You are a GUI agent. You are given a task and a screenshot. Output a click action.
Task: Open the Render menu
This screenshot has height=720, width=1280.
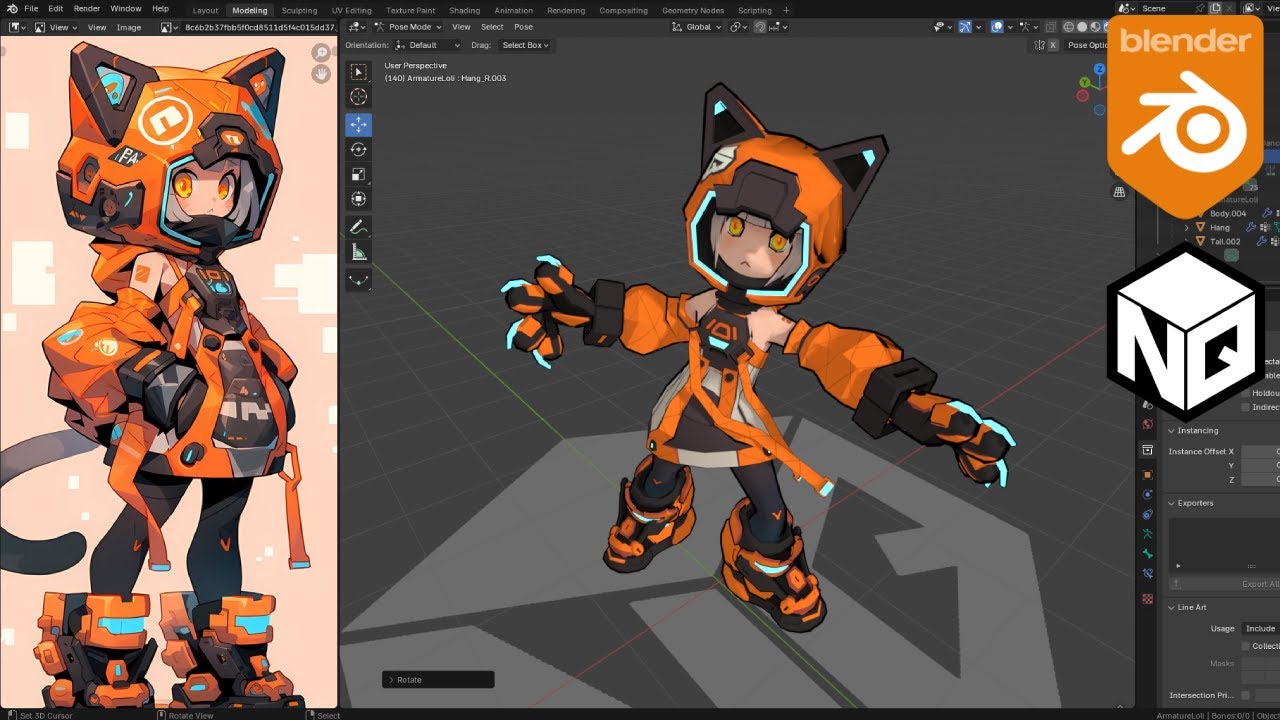click(87, 9)
